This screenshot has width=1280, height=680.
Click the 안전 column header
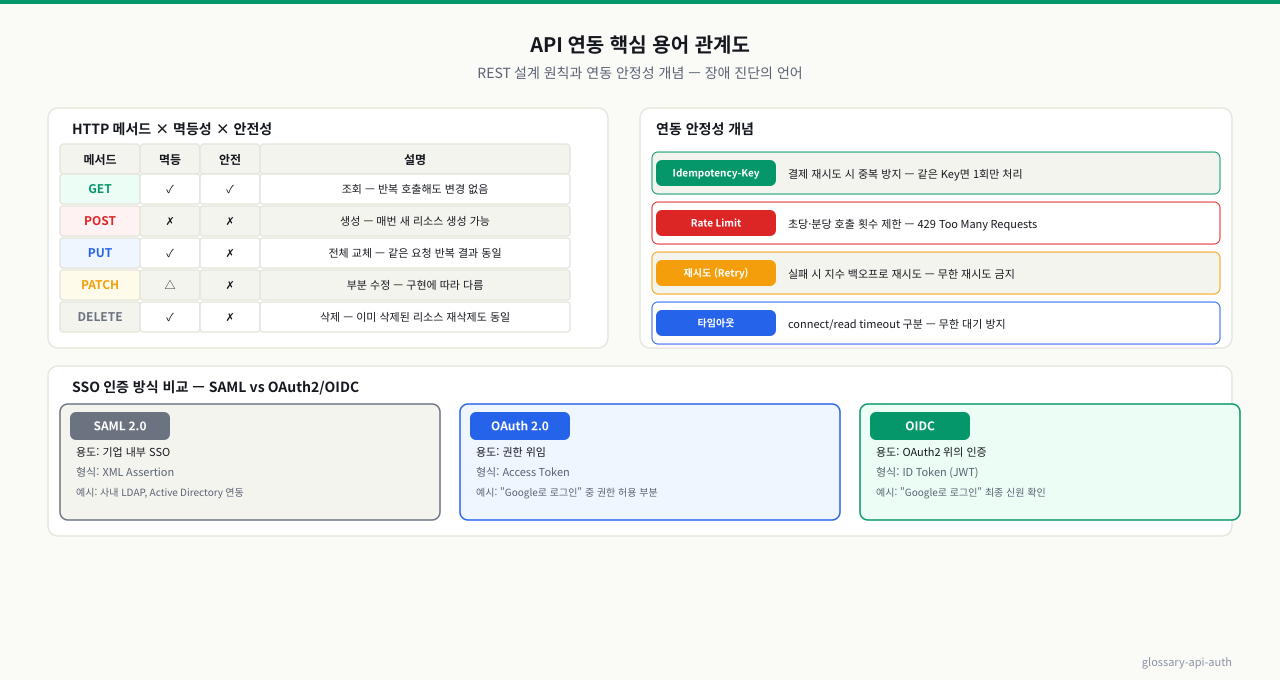(230, 159)
